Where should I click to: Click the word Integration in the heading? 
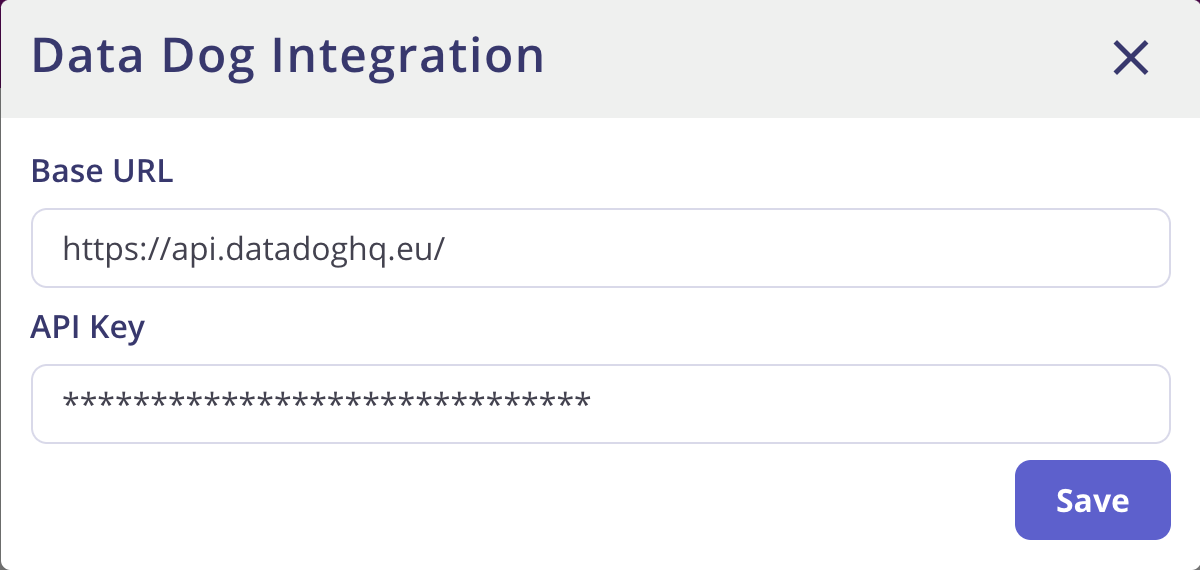409,56
